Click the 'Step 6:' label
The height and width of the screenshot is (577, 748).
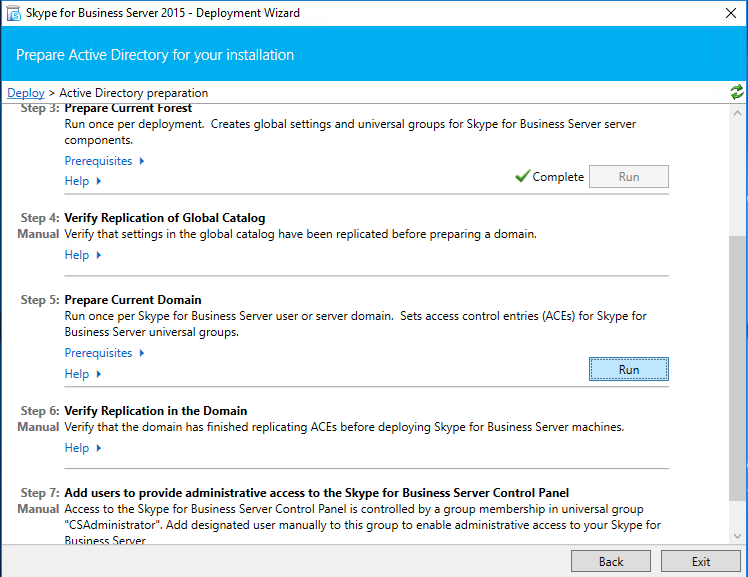click(x=40, y=411)
